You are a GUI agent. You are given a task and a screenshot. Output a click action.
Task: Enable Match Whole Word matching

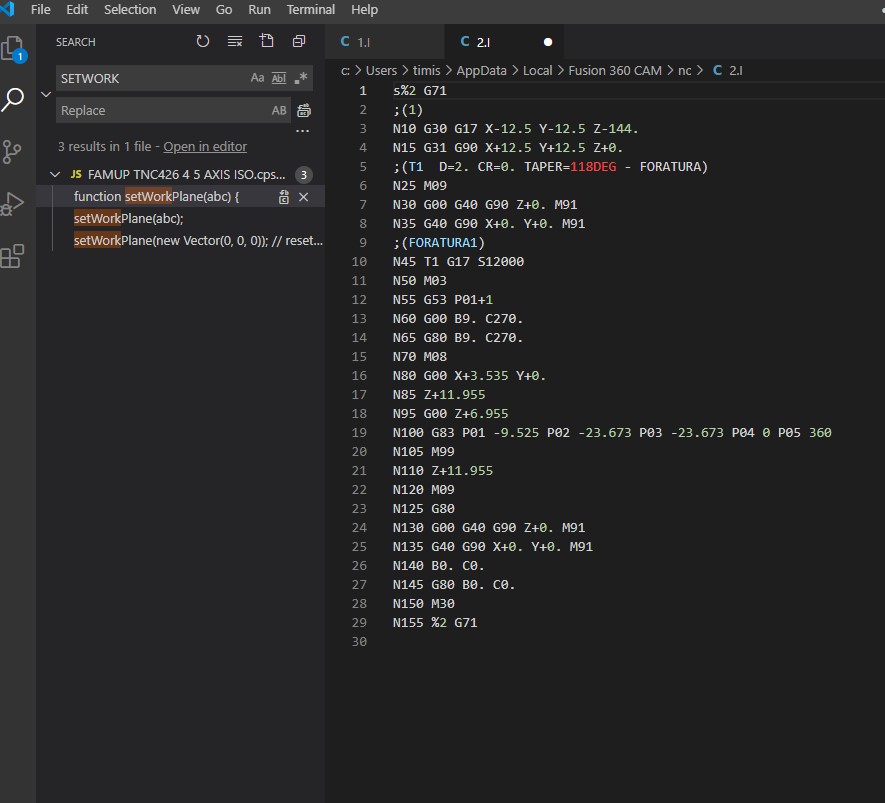(278, 78)
